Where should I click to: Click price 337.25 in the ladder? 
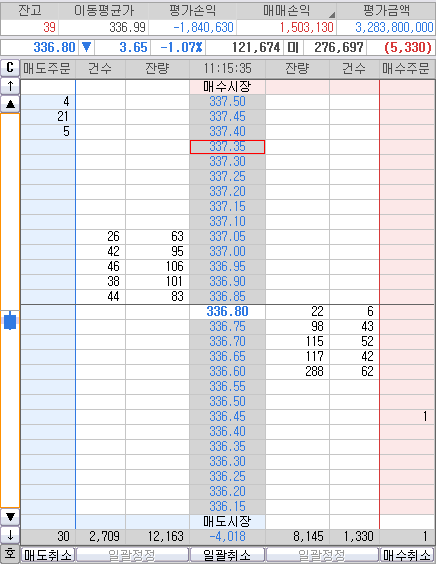227,177
